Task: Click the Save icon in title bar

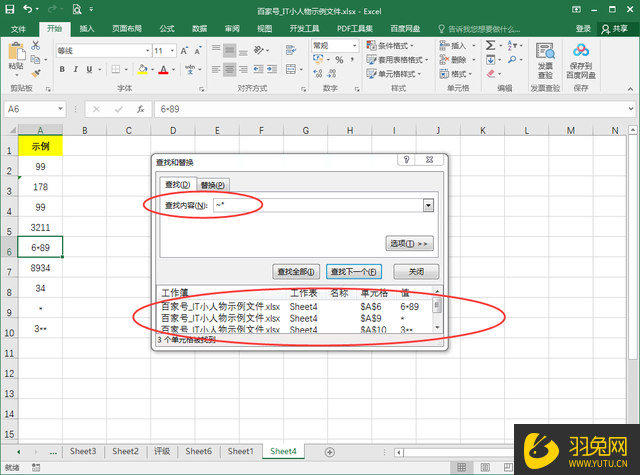Action: click(x=9, y=9)
